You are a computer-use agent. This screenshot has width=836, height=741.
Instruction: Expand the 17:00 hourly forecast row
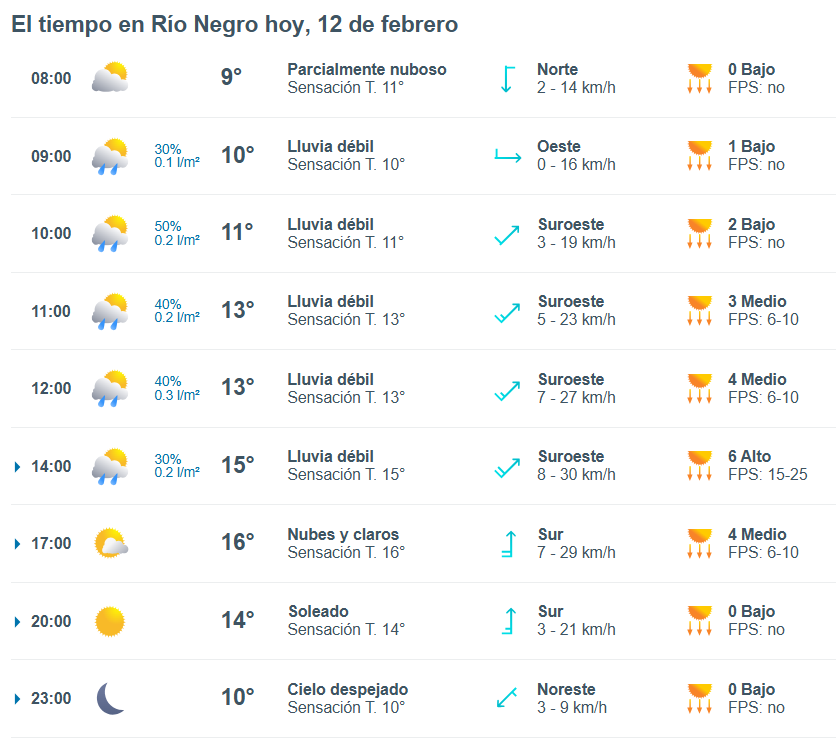(x=18, y=544)
